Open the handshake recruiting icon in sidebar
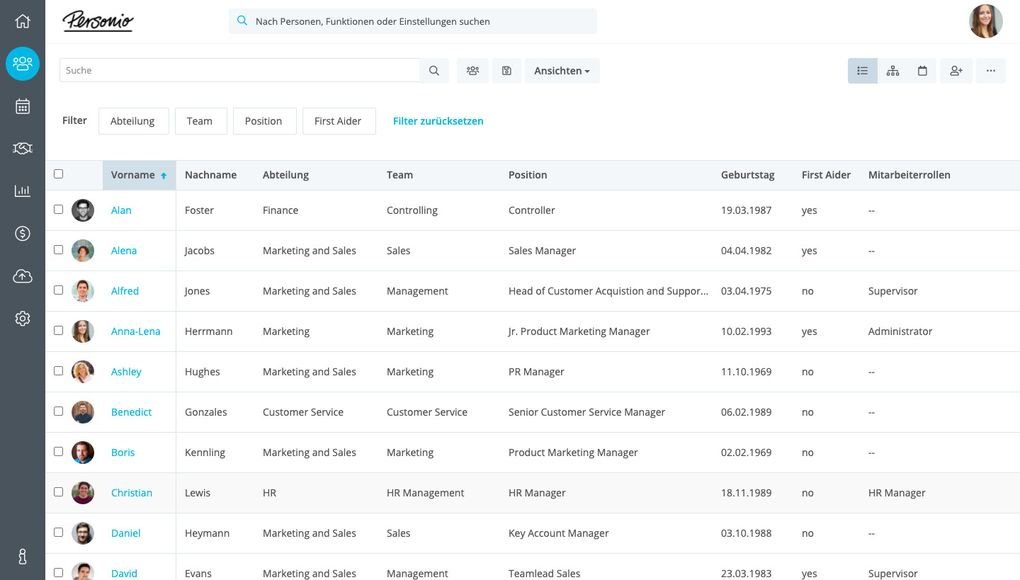This screenshot has height=580, width=1020. click(x=22, y=148)
